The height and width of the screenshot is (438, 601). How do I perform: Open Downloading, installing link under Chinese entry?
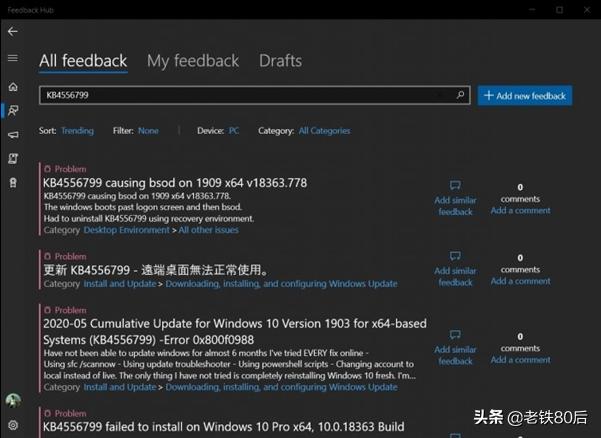click(281, 284)
